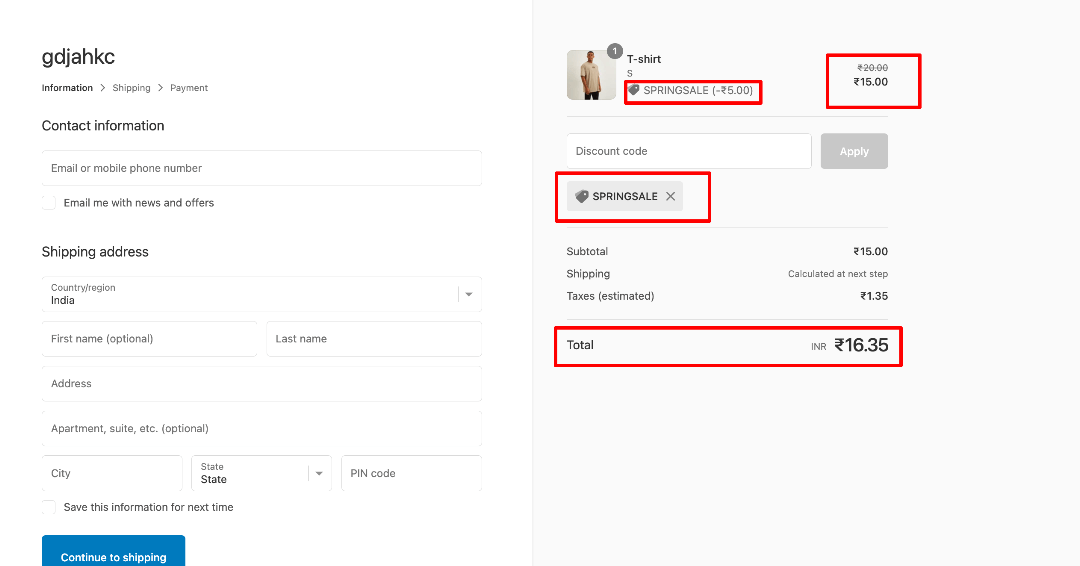Viewport: 1080px width, 566px height.
Task: Focus the Email or mobile phone number field
Action: (262, 168)
